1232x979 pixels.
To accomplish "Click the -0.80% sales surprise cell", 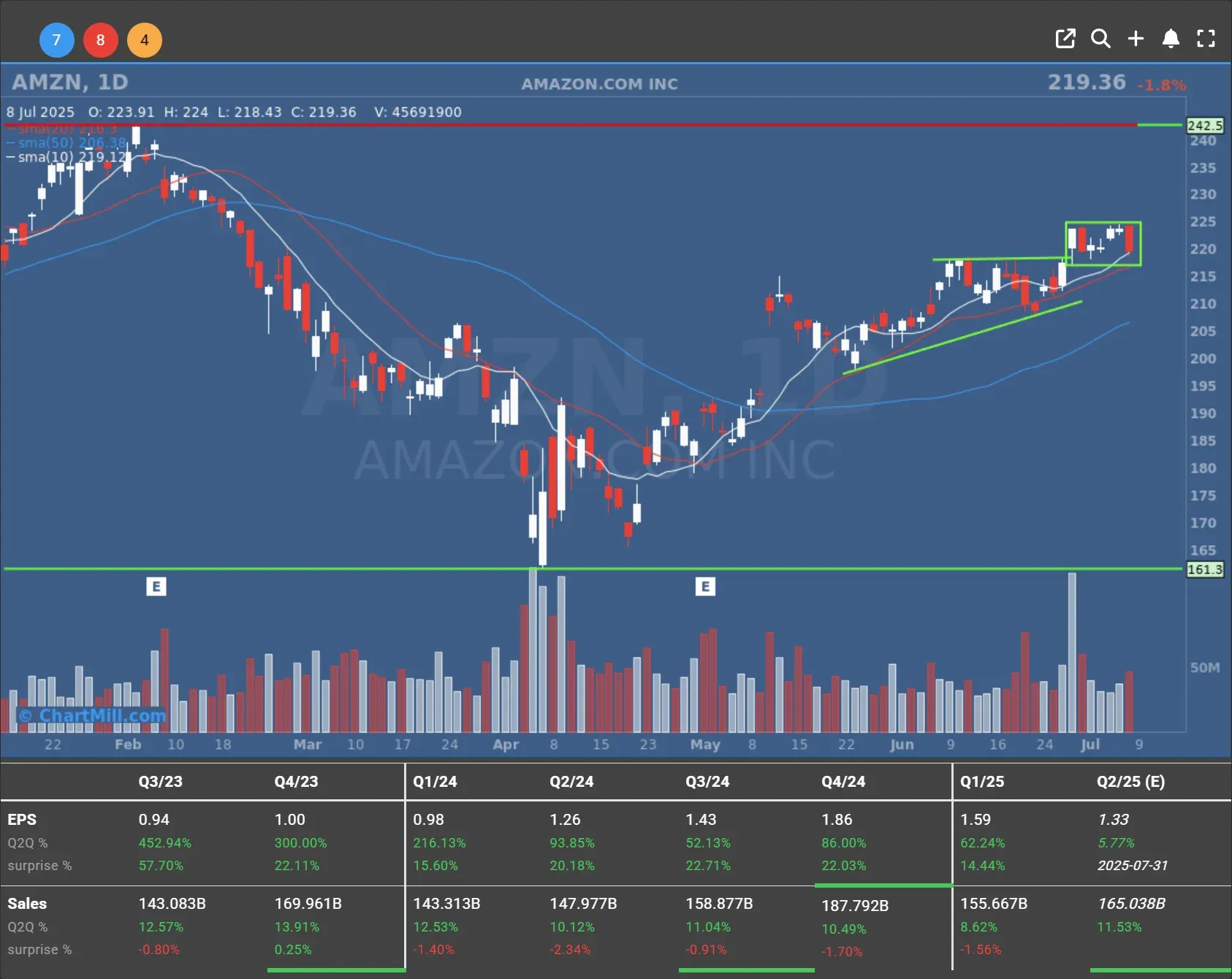I will [x=159, y=950].
